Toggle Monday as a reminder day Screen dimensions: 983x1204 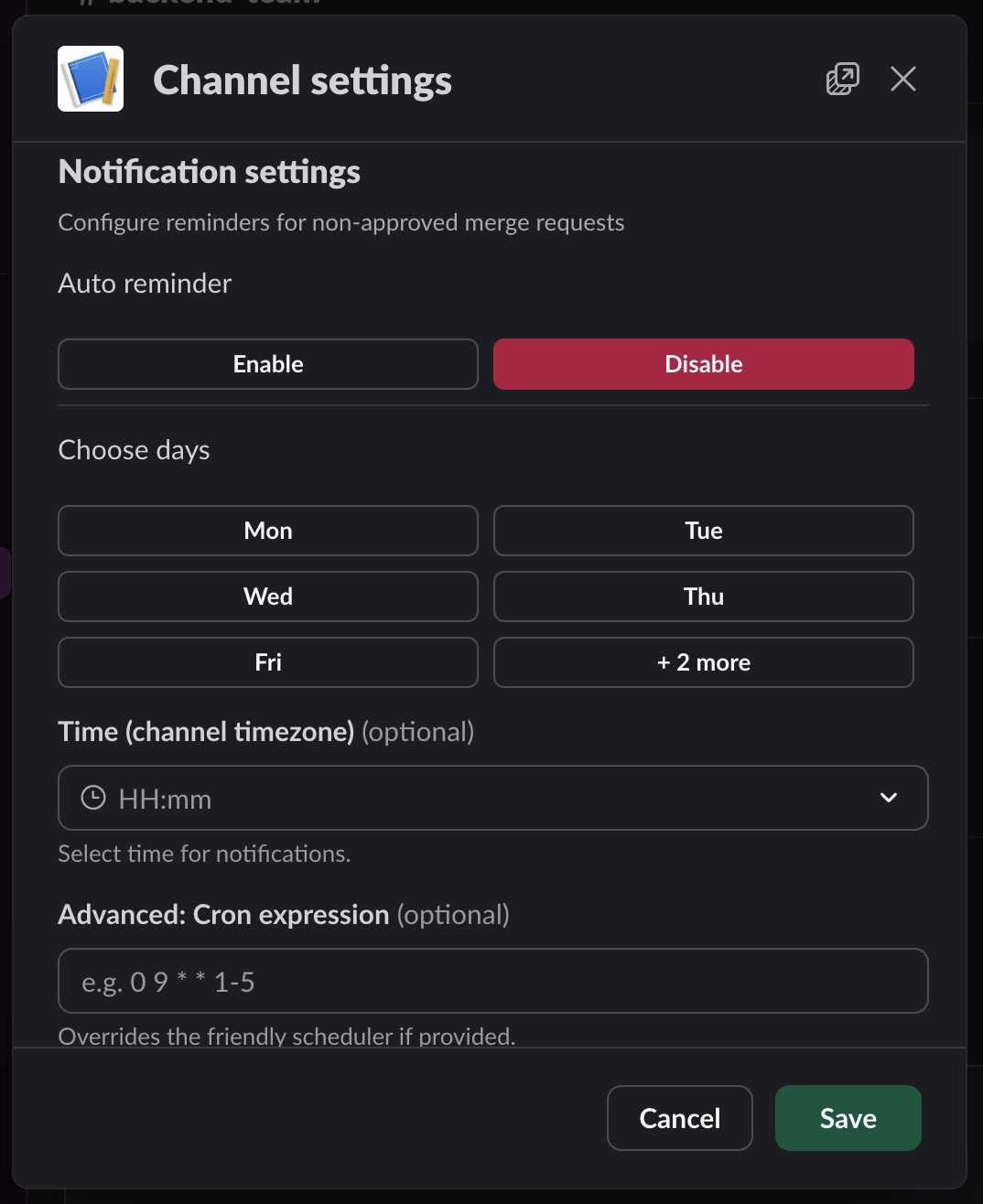click(x=267, y=531)
